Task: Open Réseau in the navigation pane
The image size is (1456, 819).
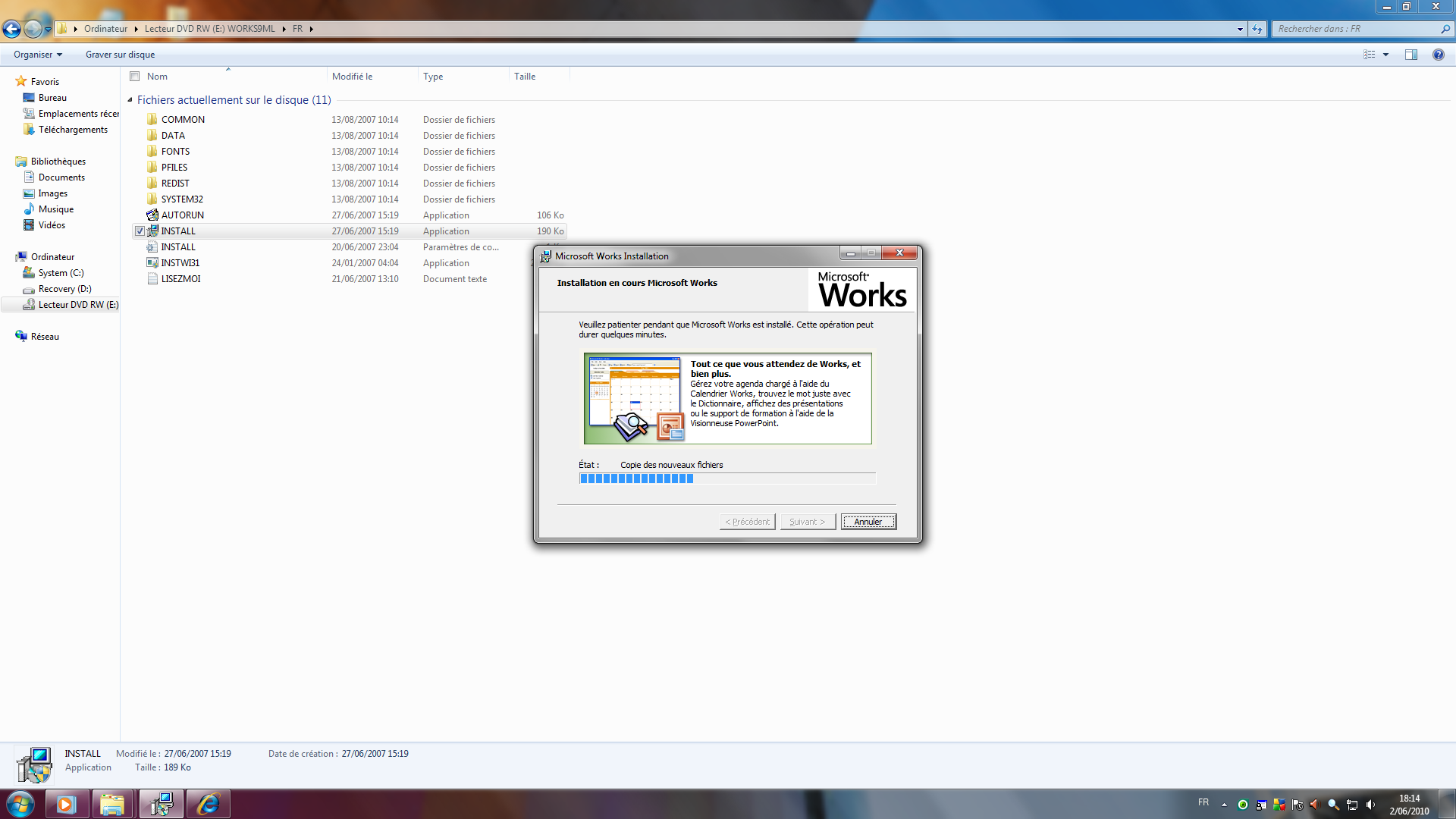Action: (45, 337)
